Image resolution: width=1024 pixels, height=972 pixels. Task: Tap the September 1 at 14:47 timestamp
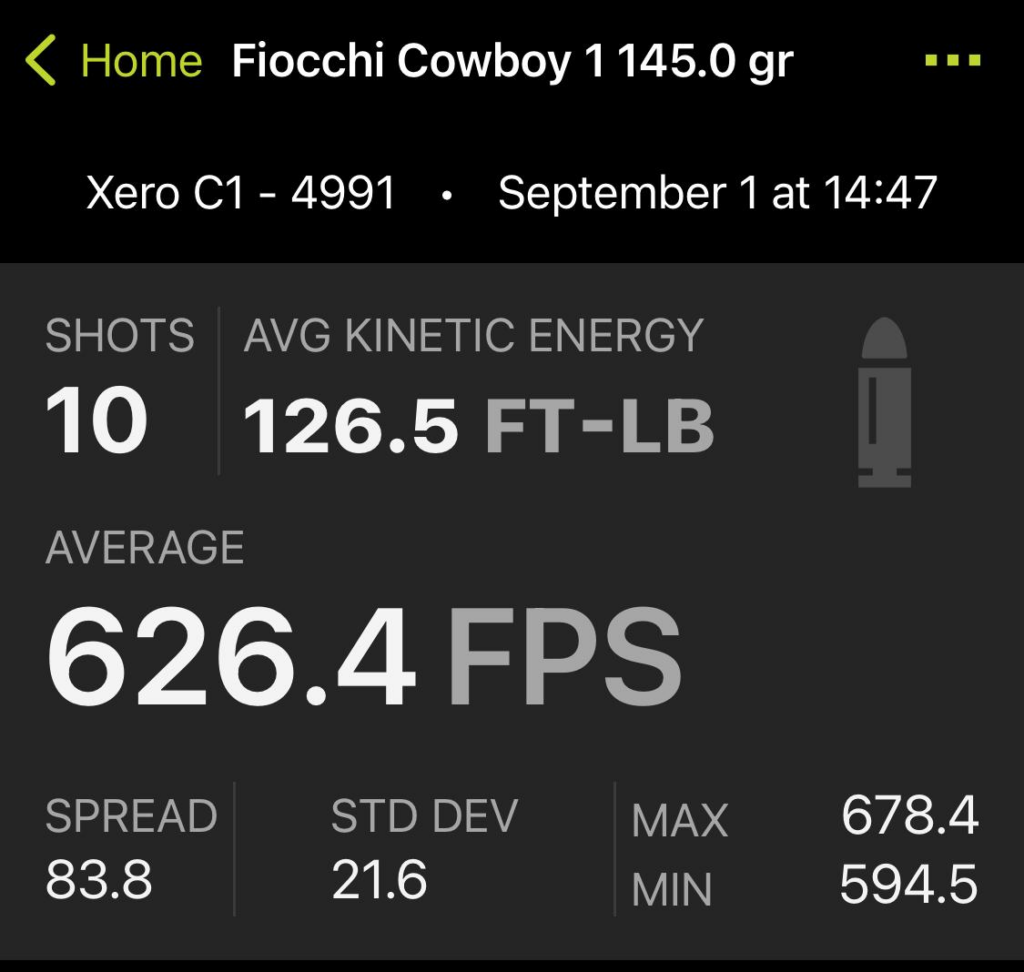click(x=717, y=192)
